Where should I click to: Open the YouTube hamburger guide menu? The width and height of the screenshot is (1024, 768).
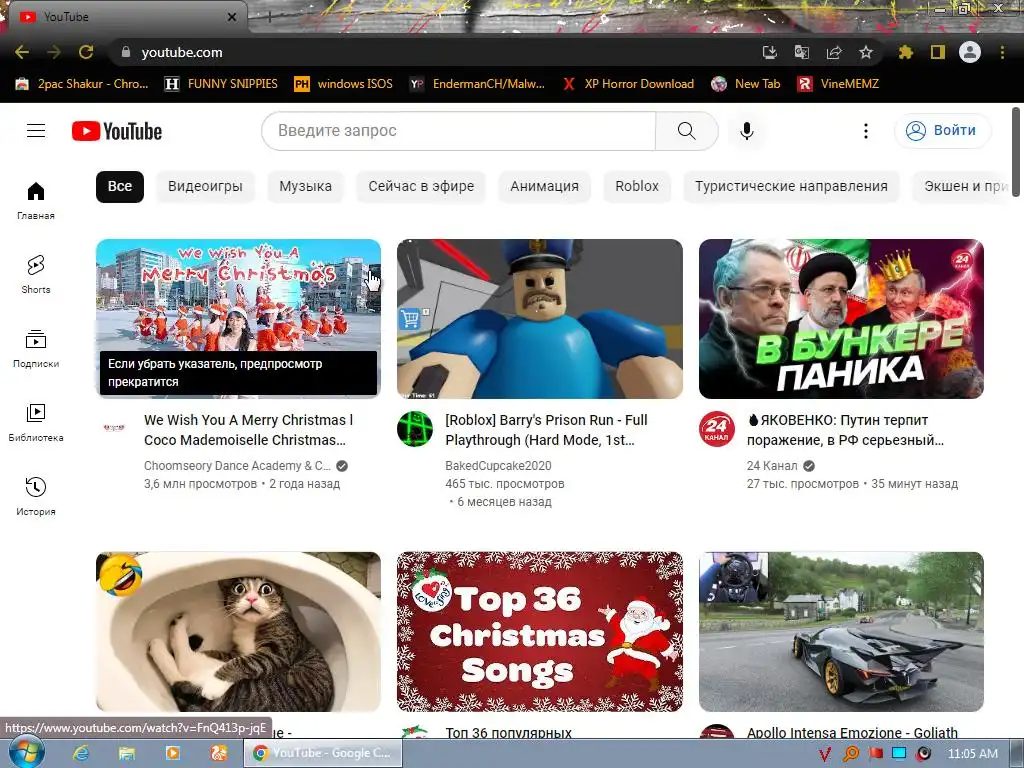[36, 131]
